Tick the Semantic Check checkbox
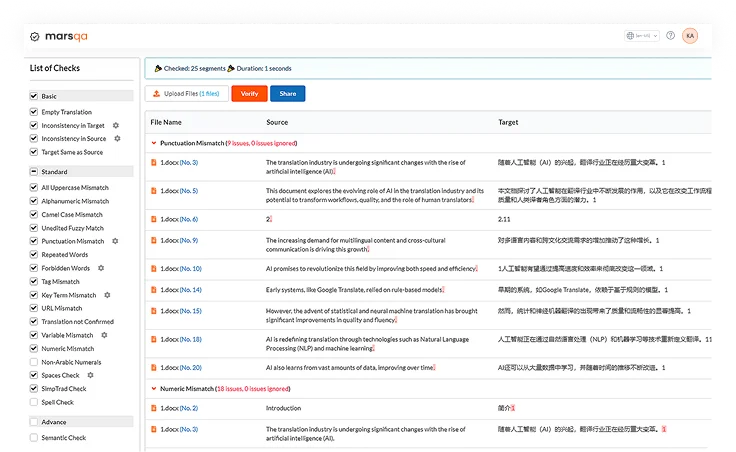Screen dimensions: 736x452 pyautogui.click(x=35, y=437)
